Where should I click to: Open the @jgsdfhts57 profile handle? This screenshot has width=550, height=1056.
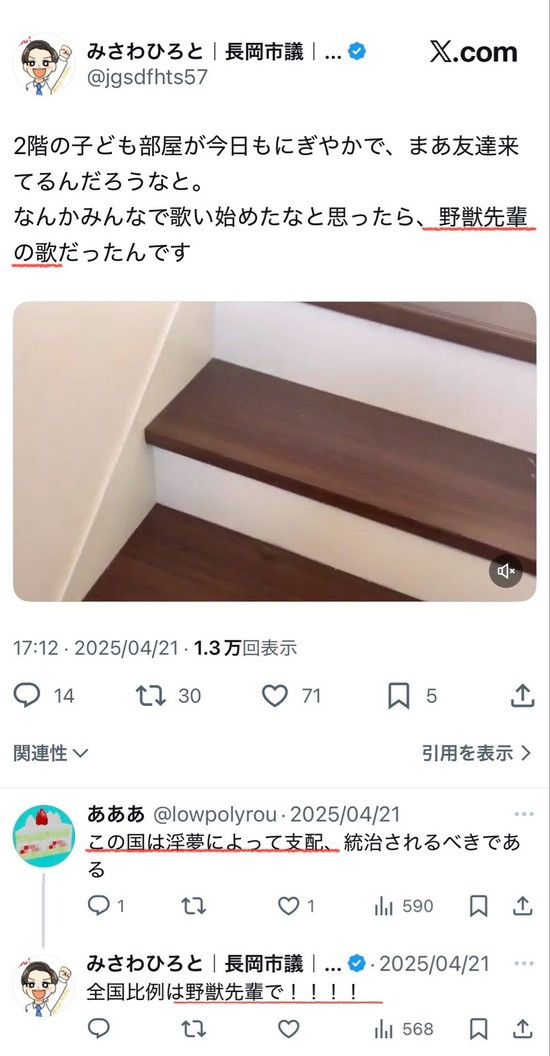(x=147, y=77)
